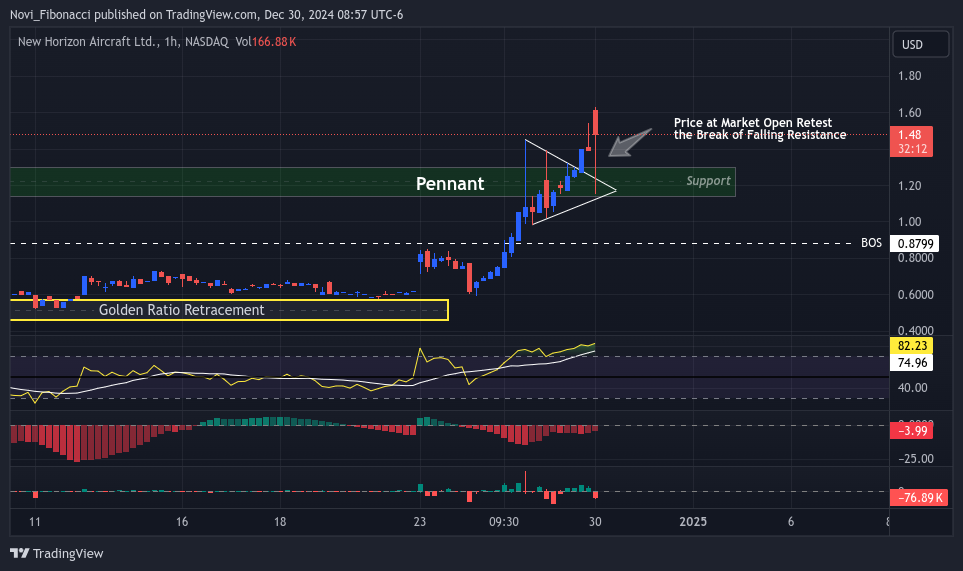Screen dimensions: 963x571
Task: Select the 'Golden Ratio Retracement' label
Action: click(x=181, y=310)
